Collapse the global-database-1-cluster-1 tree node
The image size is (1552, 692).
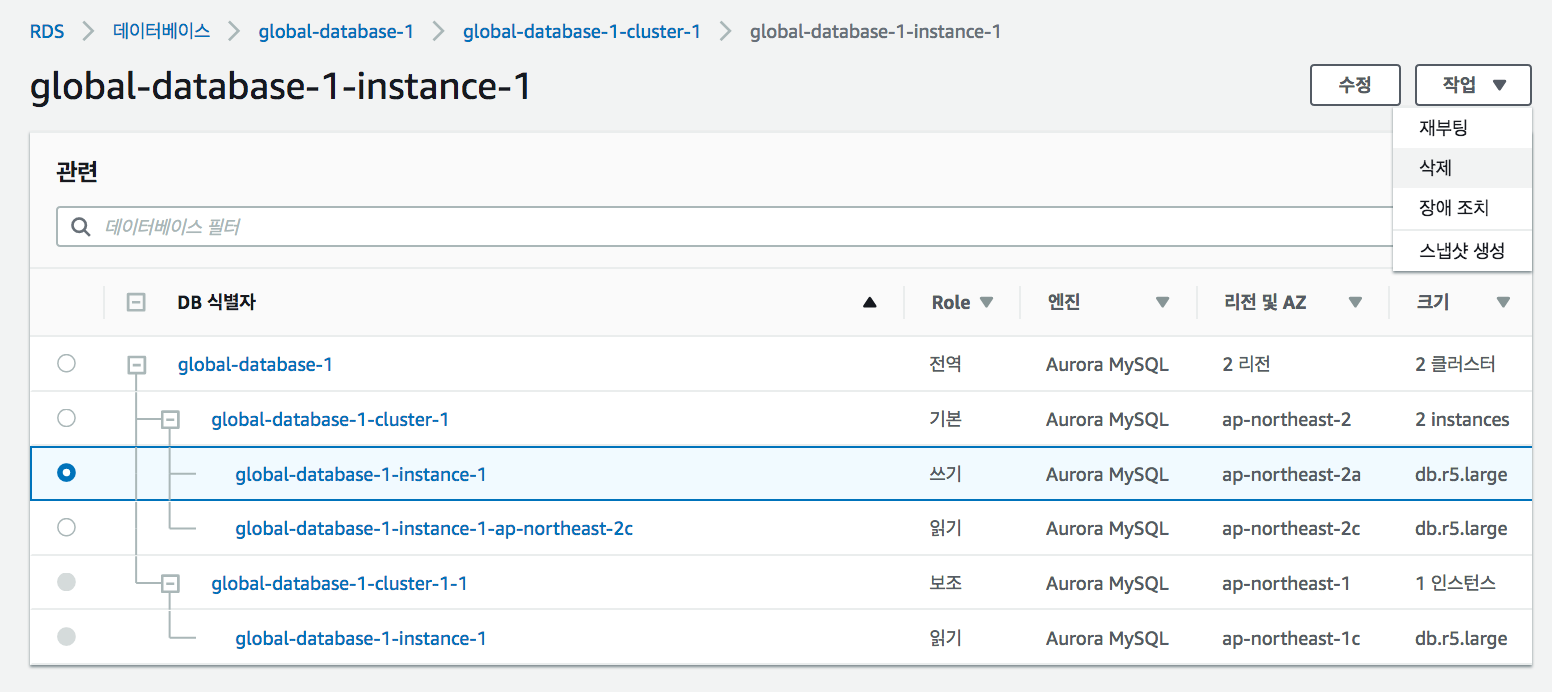(x=171, y=419)
